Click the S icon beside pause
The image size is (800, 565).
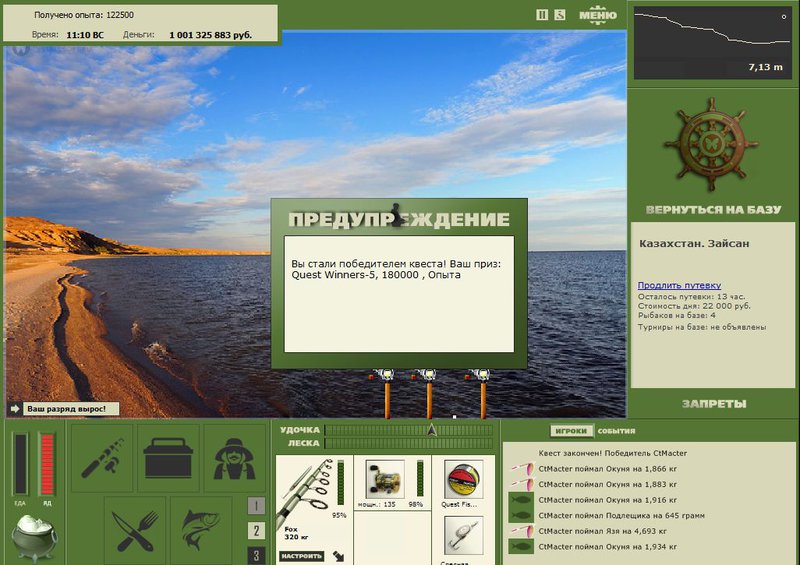560,15
